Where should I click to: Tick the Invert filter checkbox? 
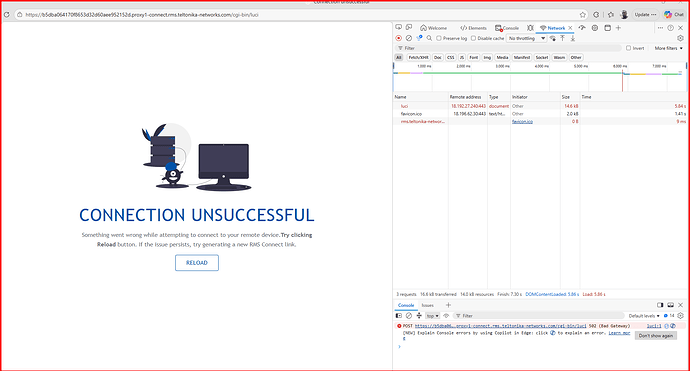(628, 48)
